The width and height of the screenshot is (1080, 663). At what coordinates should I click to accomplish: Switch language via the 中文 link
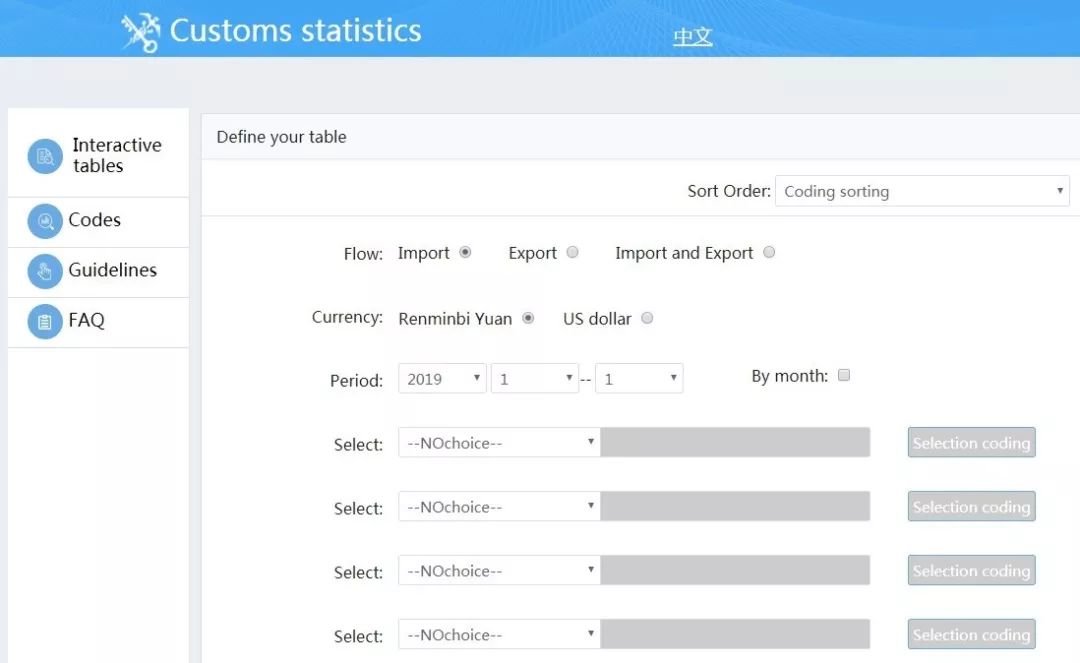[692, 37]
